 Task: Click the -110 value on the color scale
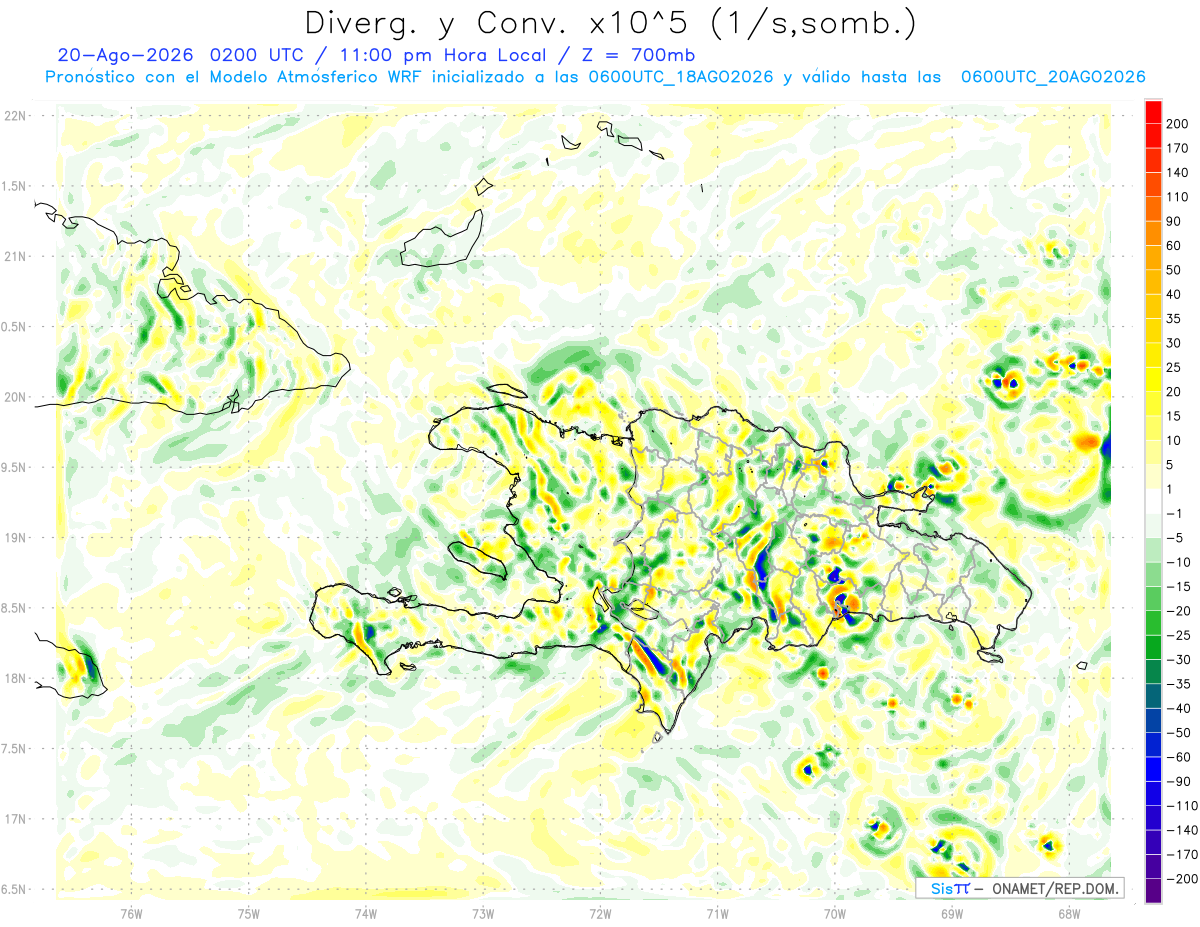(1181, 806)
